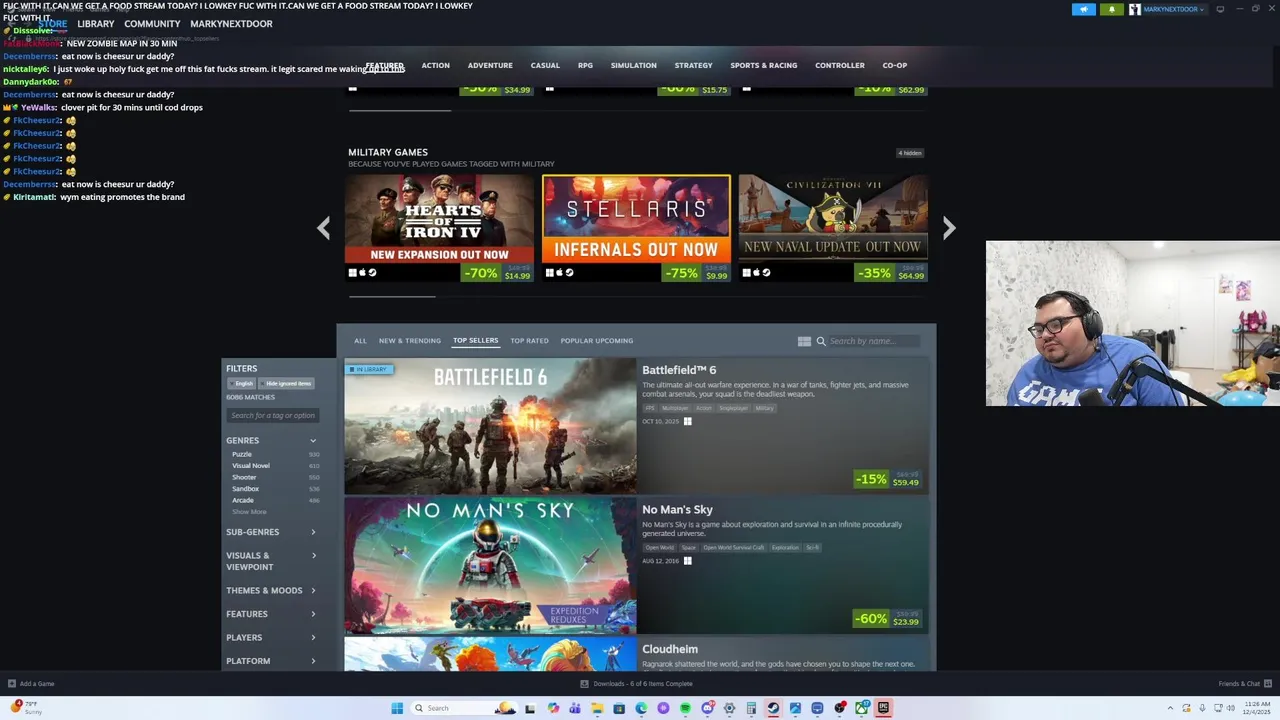
Task: Open the Civilization VII capsule
Action: coord(833,228)
